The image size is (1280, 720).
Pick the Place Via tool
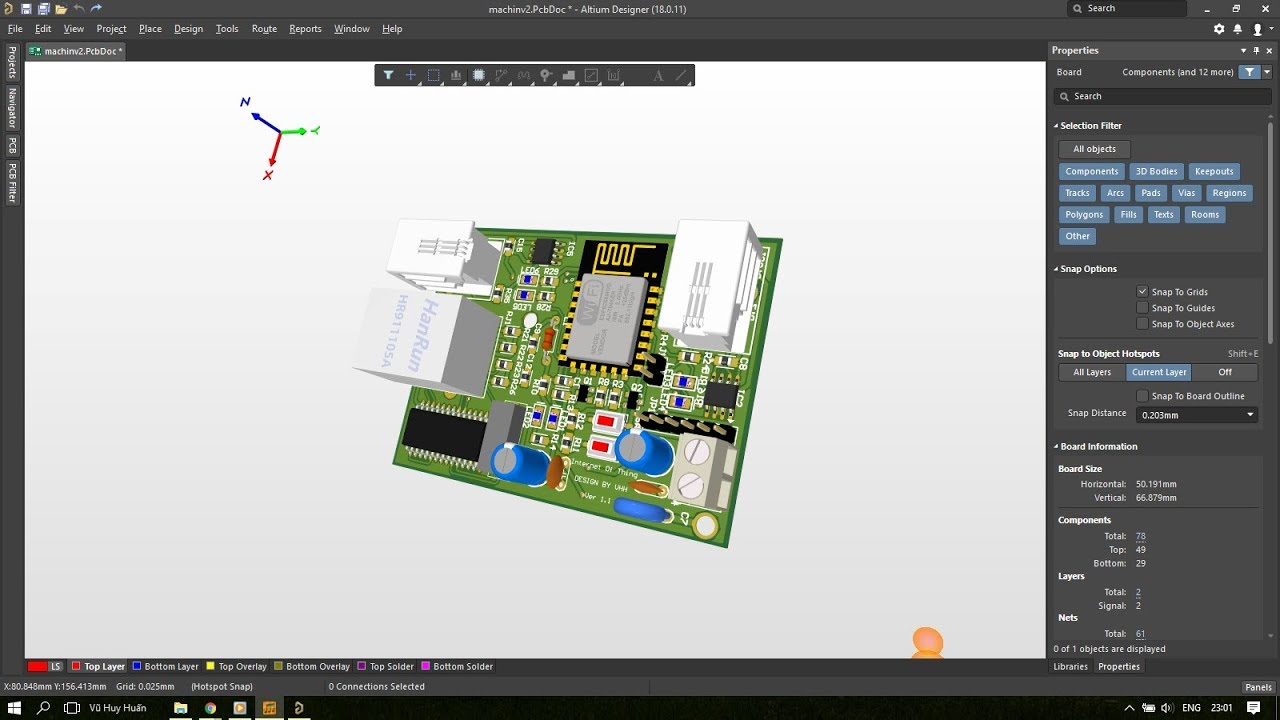coord(546,75)
